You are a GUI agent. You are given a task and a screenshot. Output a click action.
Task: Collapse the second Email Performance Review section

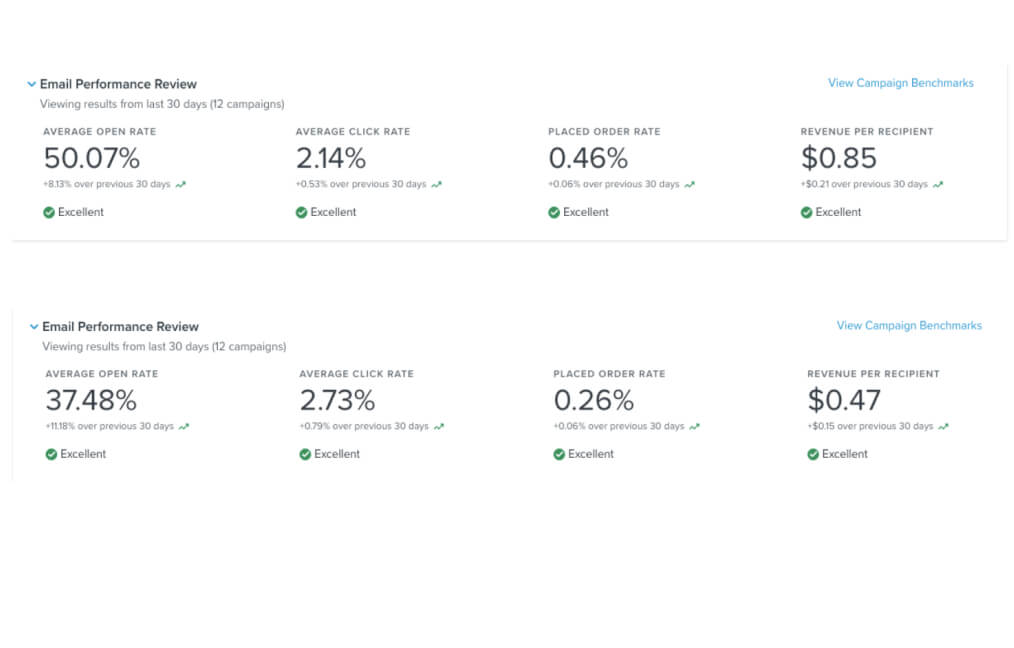[31, 326]
